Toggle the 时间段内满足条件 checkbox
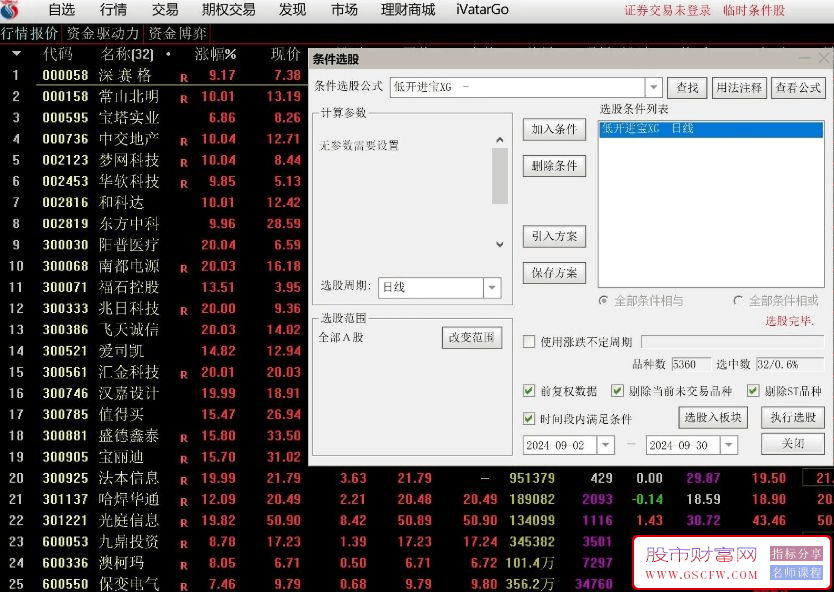 (529, 419)
